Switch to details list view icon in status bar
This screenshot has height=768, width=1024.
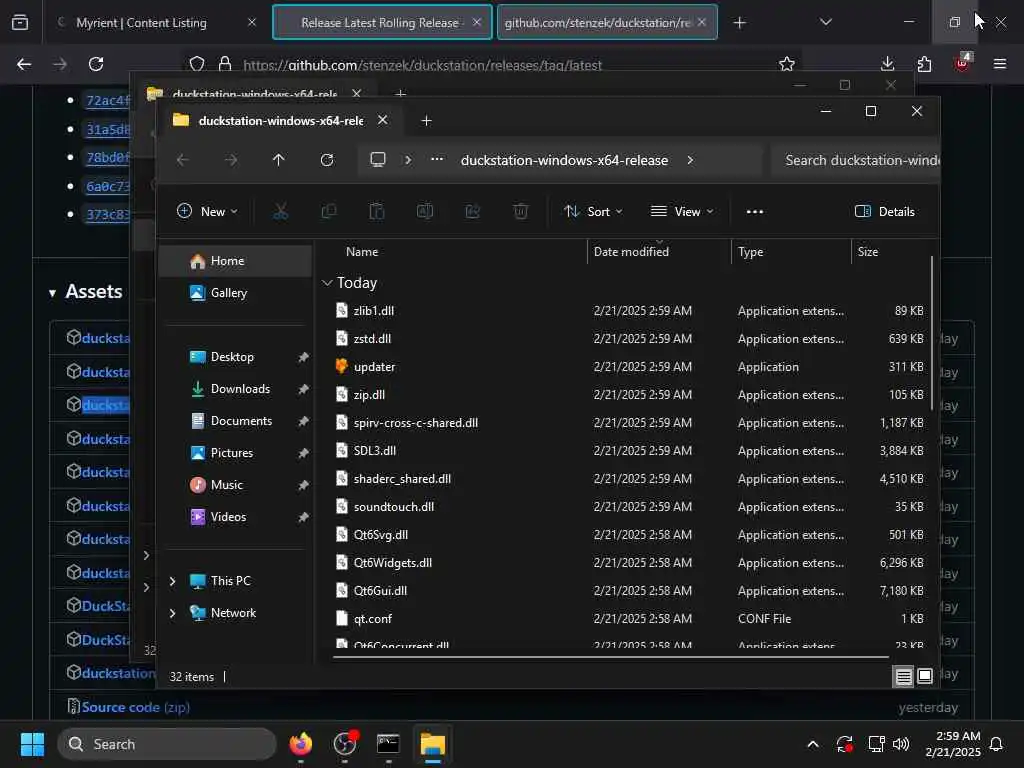(903, 677)
